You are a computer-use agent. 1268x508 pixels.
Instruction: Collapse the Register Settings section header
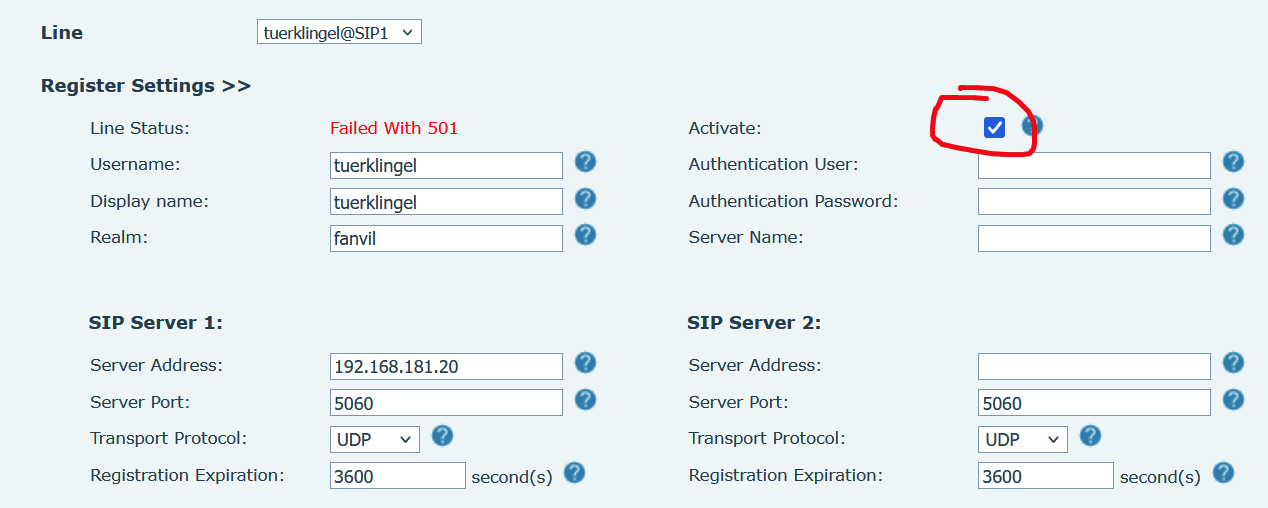145,86
